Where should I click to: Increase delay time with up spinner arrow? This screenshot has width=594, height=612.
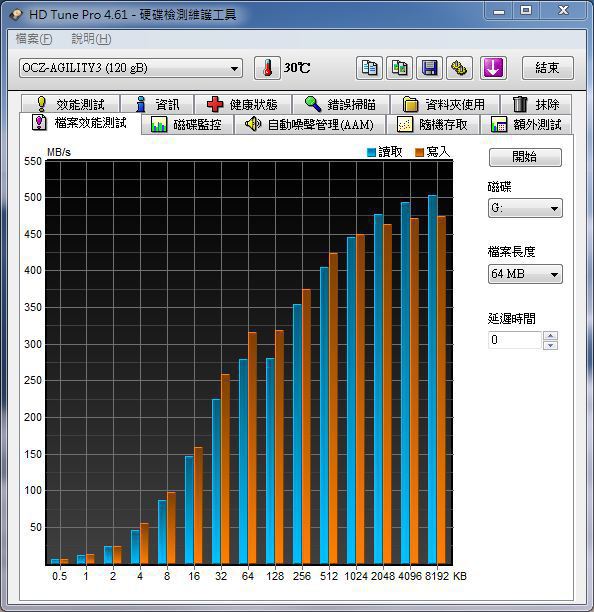coord(550,336)
